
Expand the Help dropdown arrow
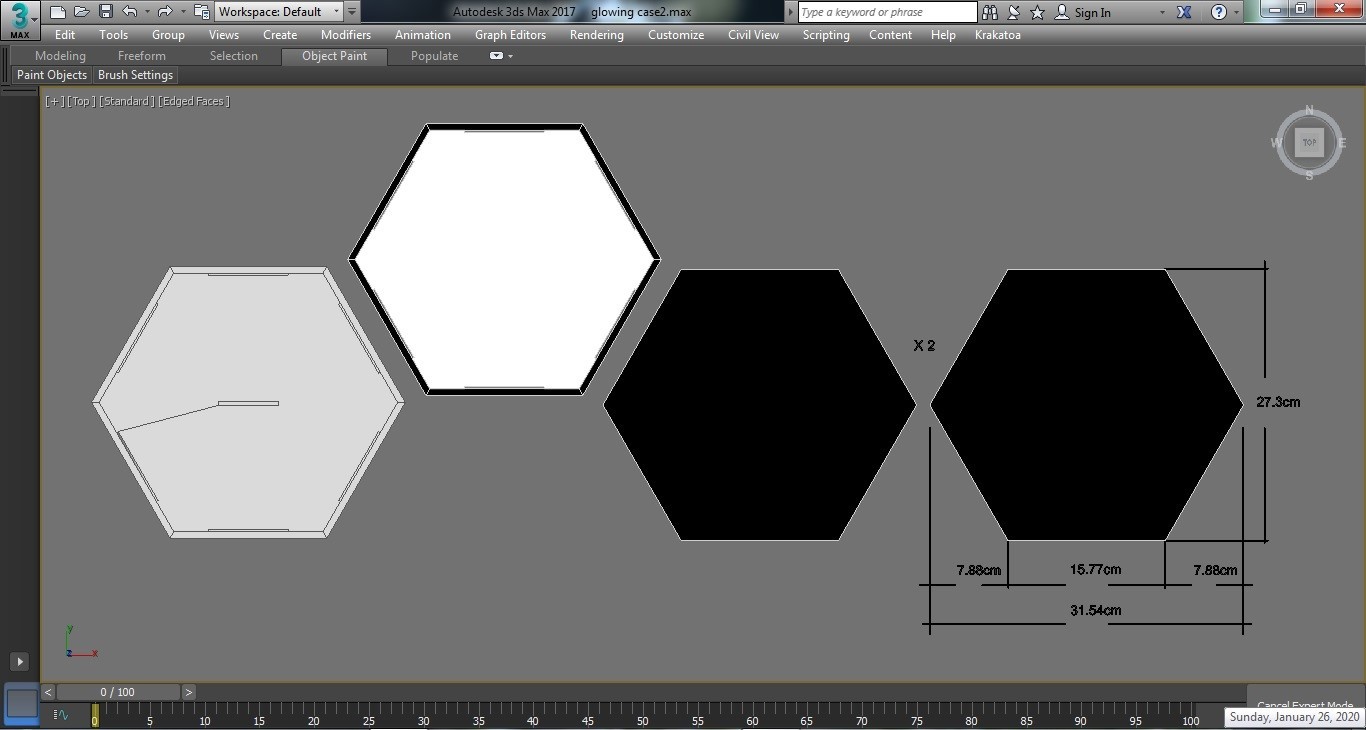pos(1236,13)
